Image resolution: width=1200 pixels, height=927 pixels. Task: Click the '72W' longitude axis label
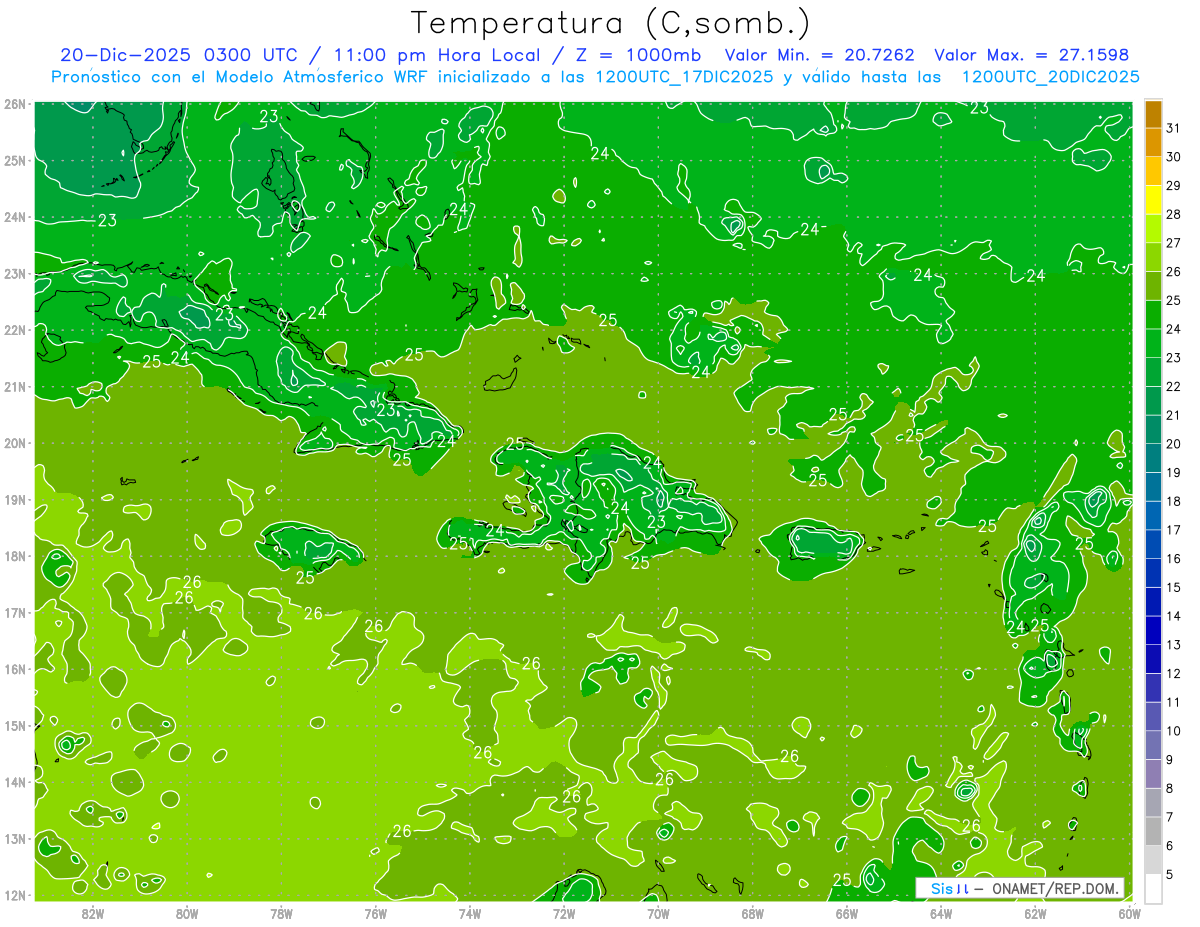pyautogui.click(x=564, y=913)
